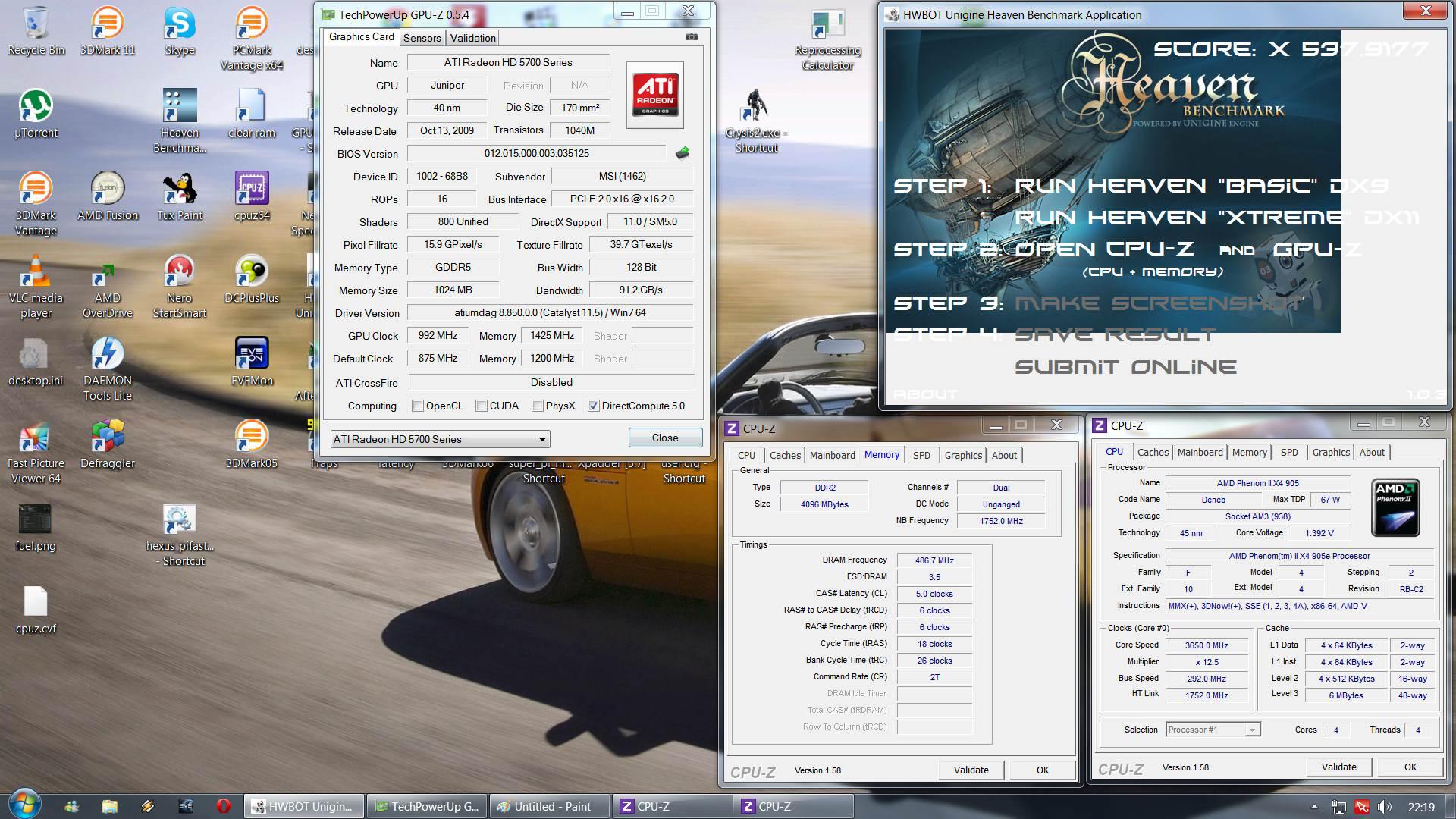Click the Core Speed 3650.0 MHz field

point(1207,645)
